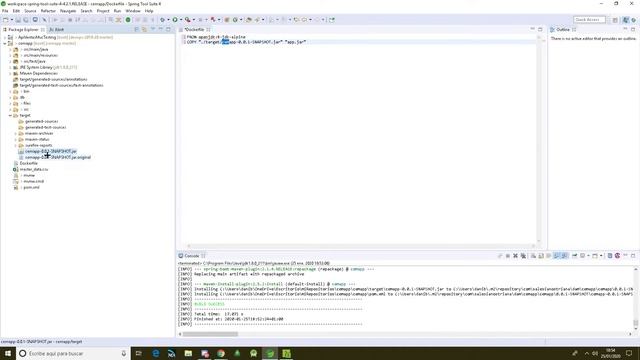Minimize the Package Explorer panel
Screen dimensions: 640x360
tap(161, 29)
